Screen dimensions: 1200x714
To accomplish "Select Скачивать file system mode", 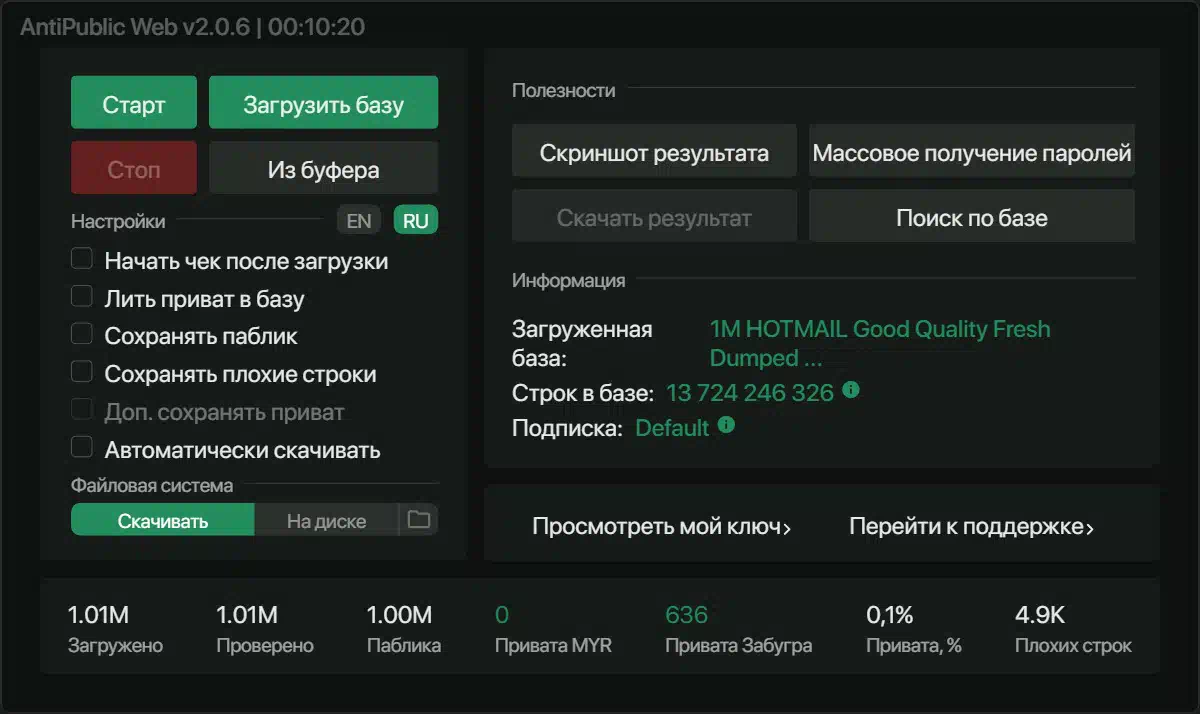I will coord(163,520).
